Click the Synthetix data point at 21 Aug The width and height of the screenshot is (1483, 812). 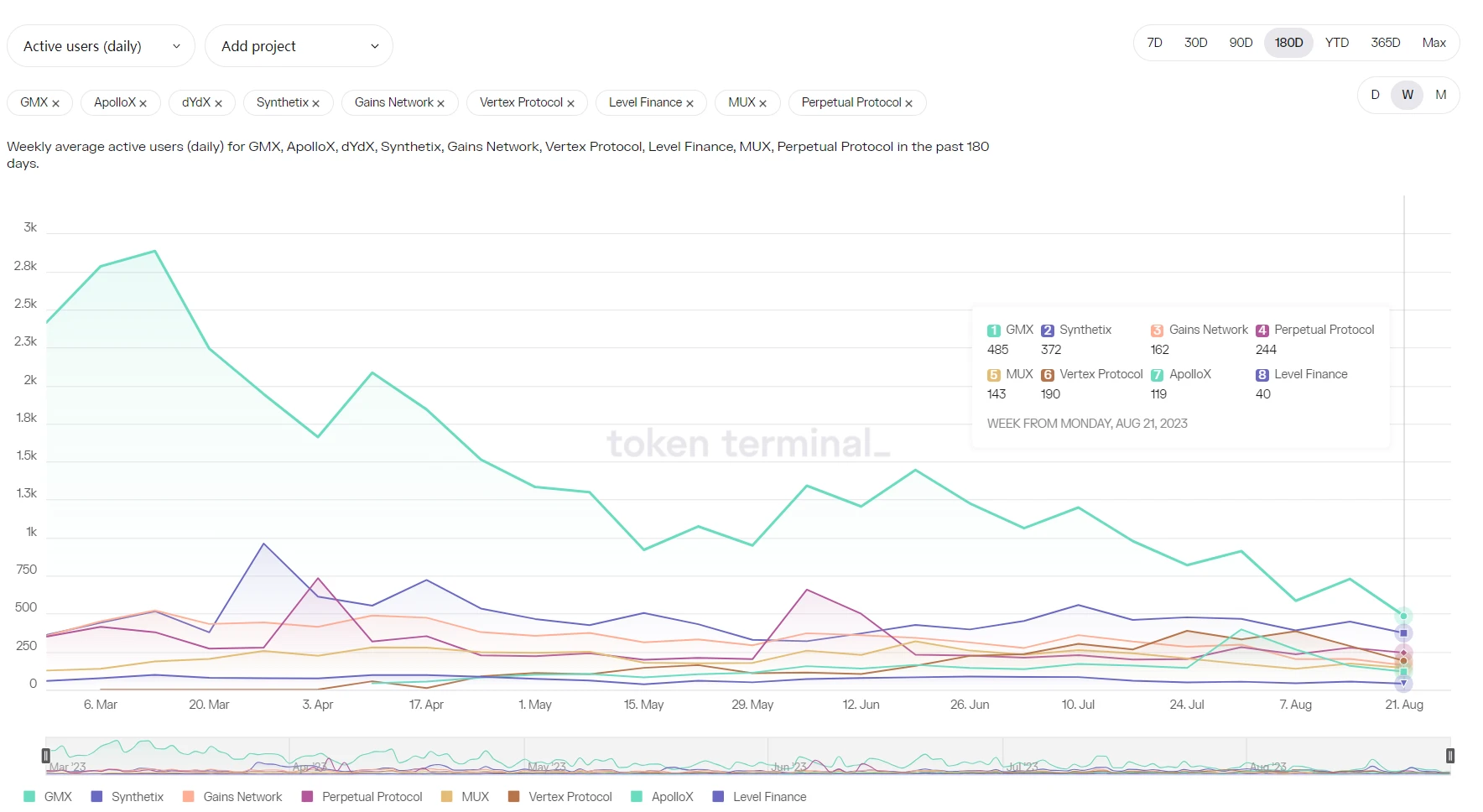(x=1403, y=633)
